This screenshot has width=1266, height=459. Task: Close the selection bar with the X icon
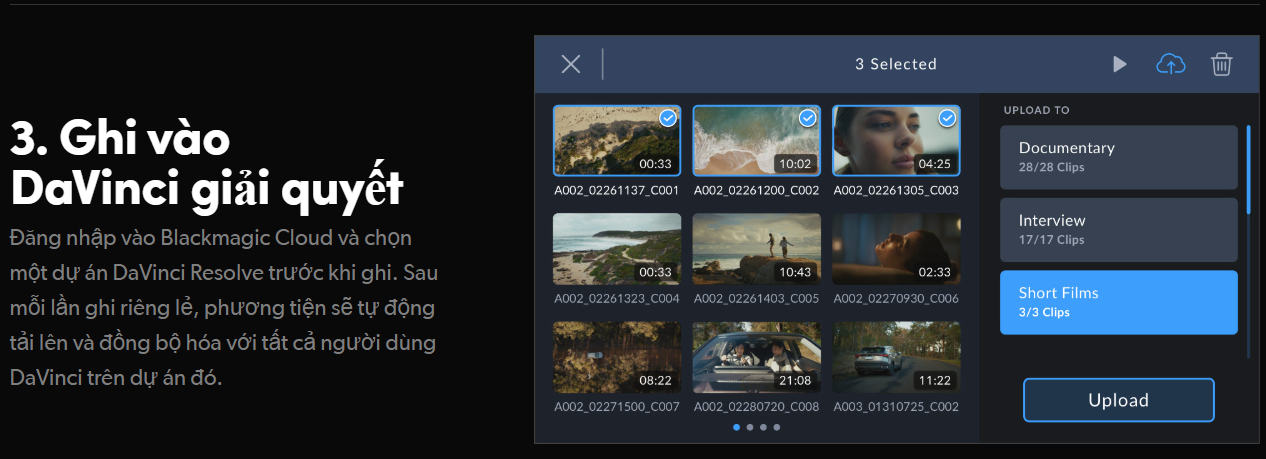click(571, 64)
